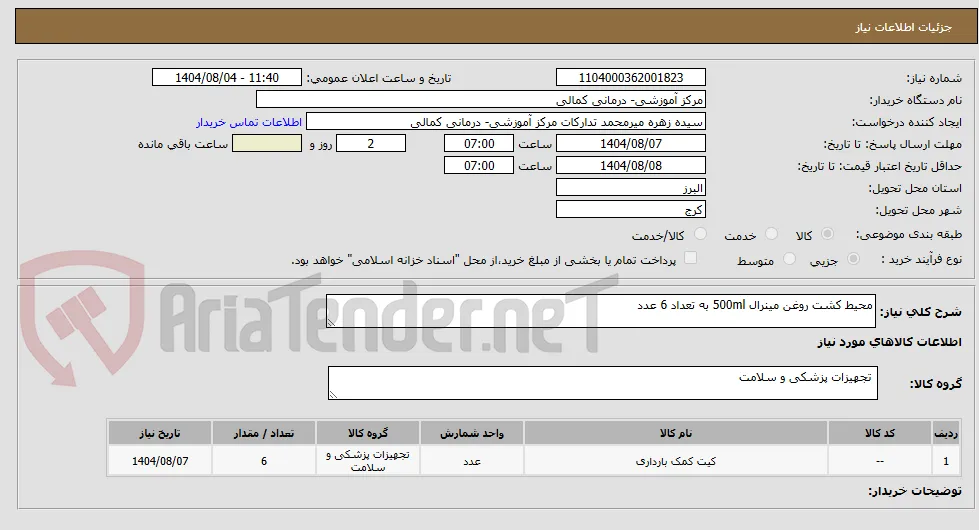Click the response deadline time 07:00 field
The width and height of the screenshot is (979, 530).
pyautogui.click(x=479, y=144)
